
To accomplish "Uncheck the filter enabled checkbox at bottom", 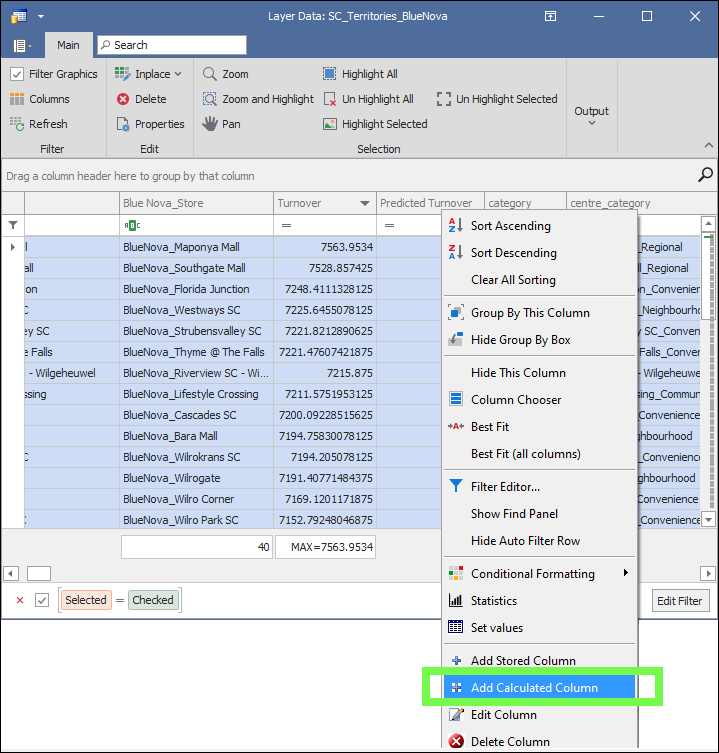I will click(42, 600).
